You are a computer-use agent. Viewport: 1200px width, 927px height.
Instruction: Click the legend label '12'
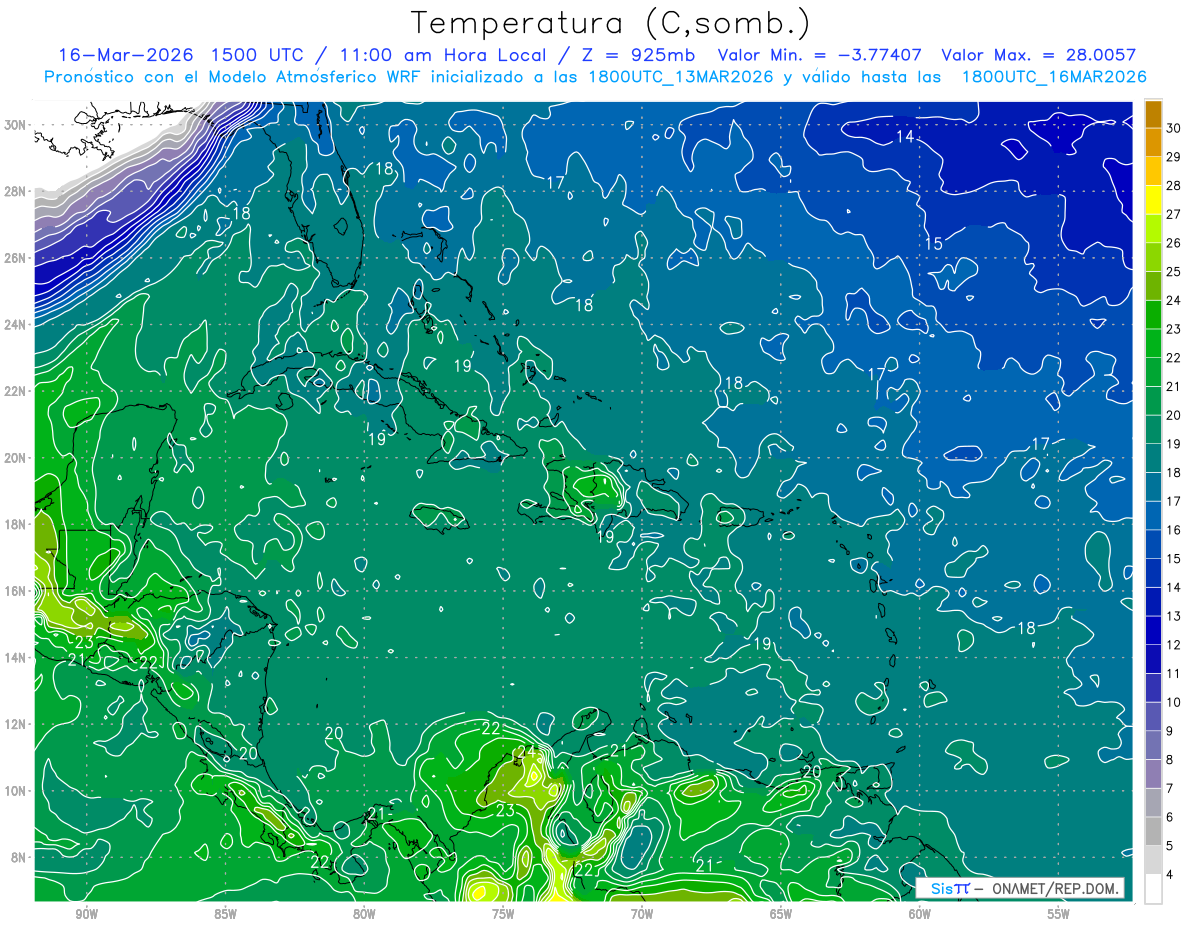[x=1174, y=645]
